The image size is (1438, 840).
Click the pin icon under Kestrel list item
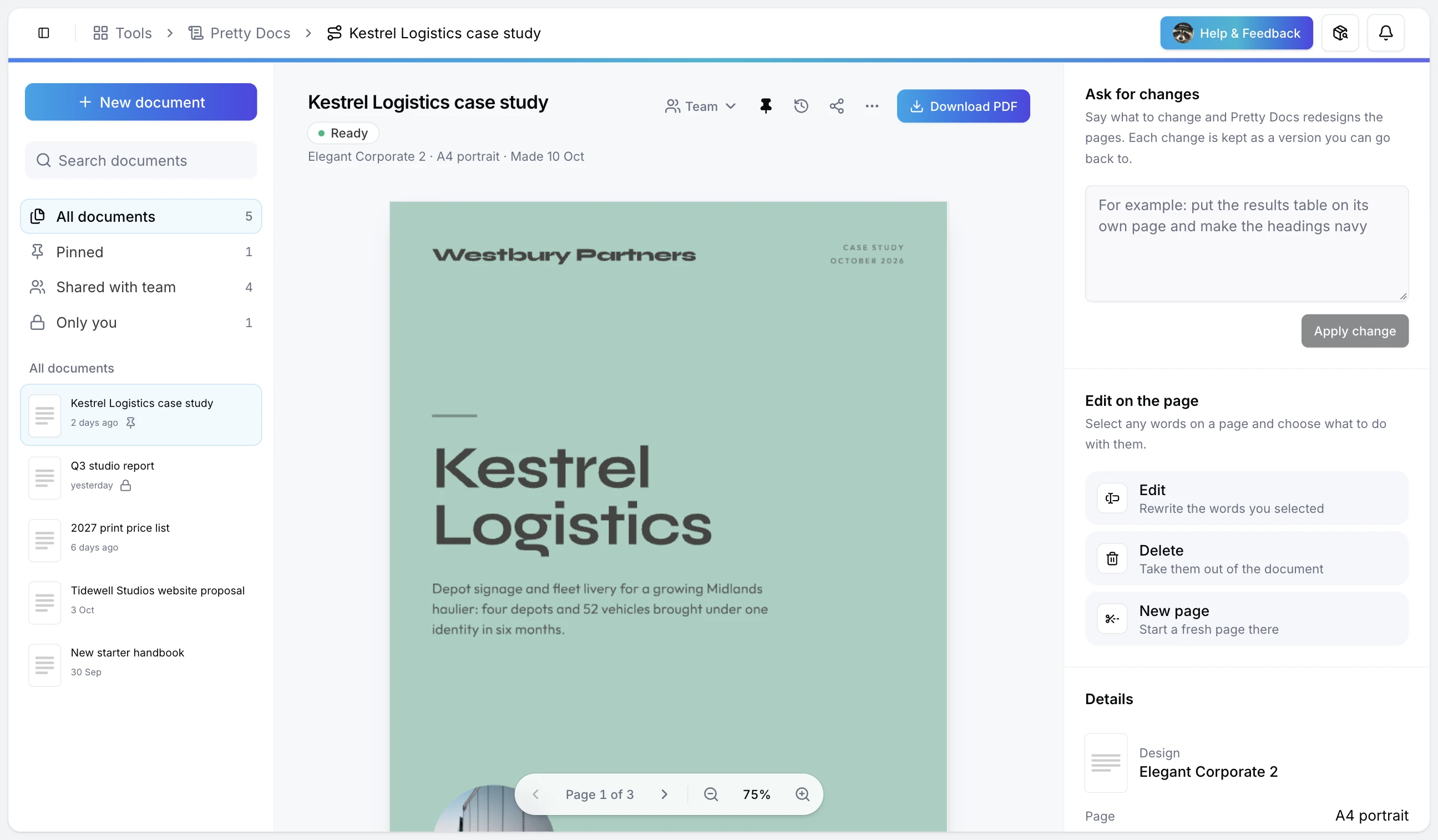pos(131,422)
